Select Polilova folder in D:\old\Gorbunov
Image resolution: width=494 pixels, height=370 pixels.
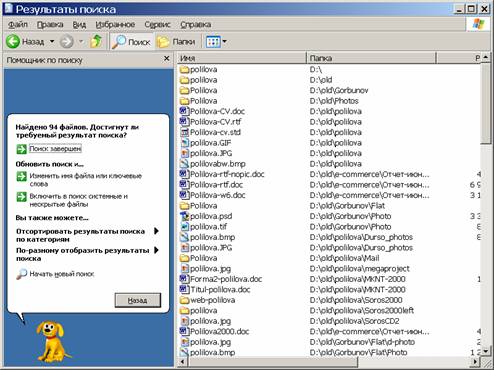tap(199, 90)
